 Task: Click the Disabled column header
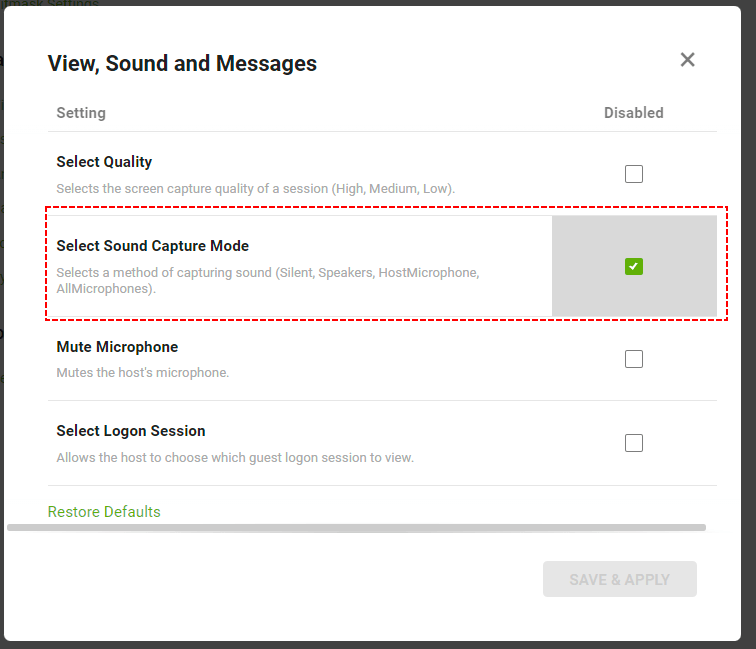coord(633,113)
